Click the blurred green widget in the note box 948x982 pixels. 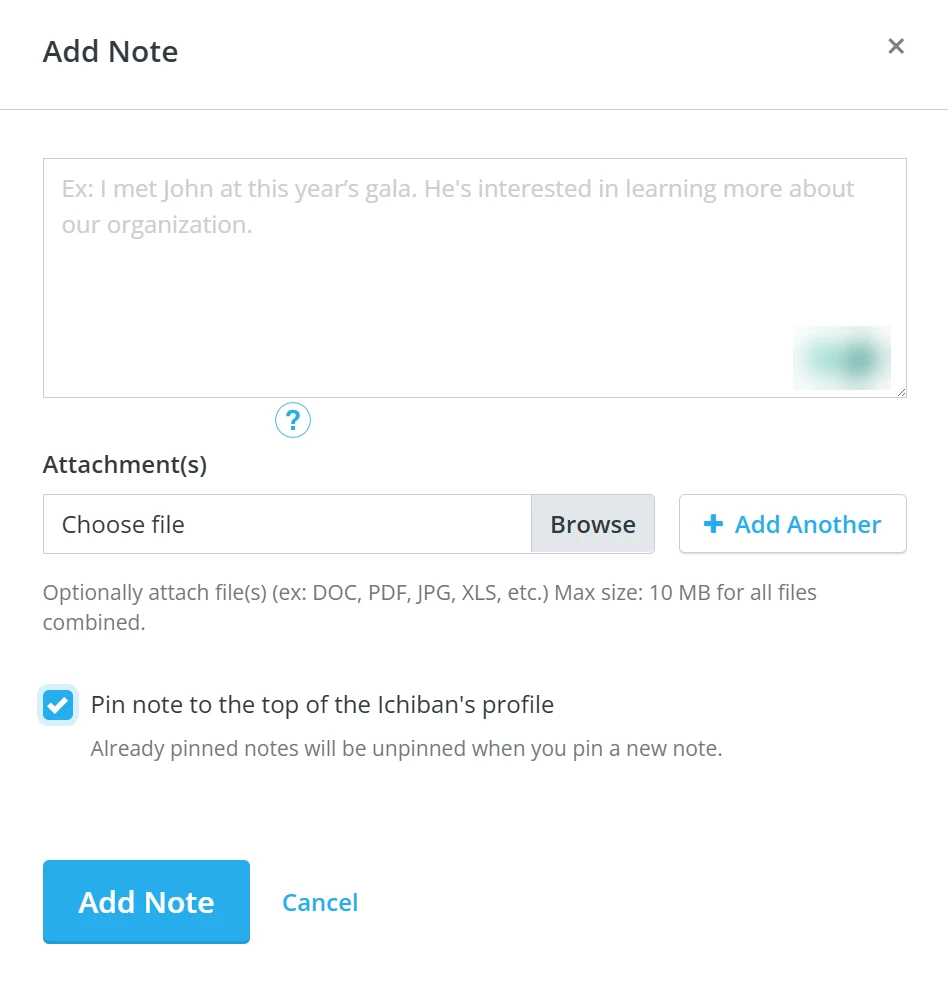click(x=842, y=358)
